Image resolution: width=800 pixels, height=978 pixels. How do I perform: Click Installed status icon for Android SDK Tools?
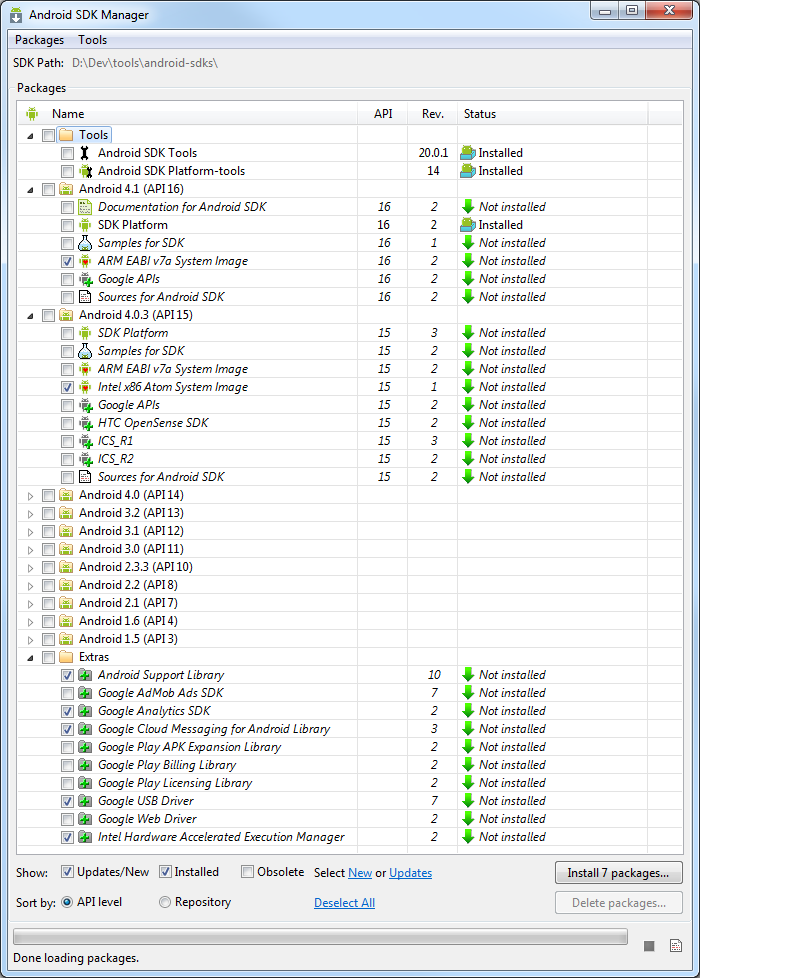tap(468, 153)
